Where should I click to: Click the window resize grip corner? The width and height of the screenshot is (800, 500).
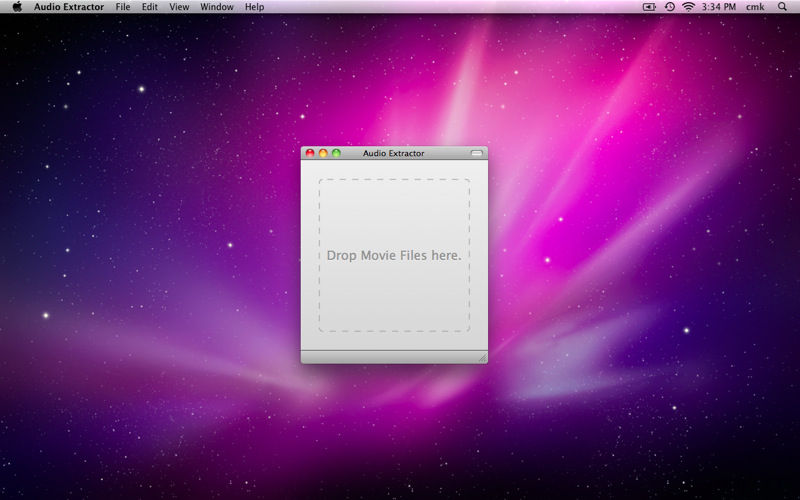(483, 358)
